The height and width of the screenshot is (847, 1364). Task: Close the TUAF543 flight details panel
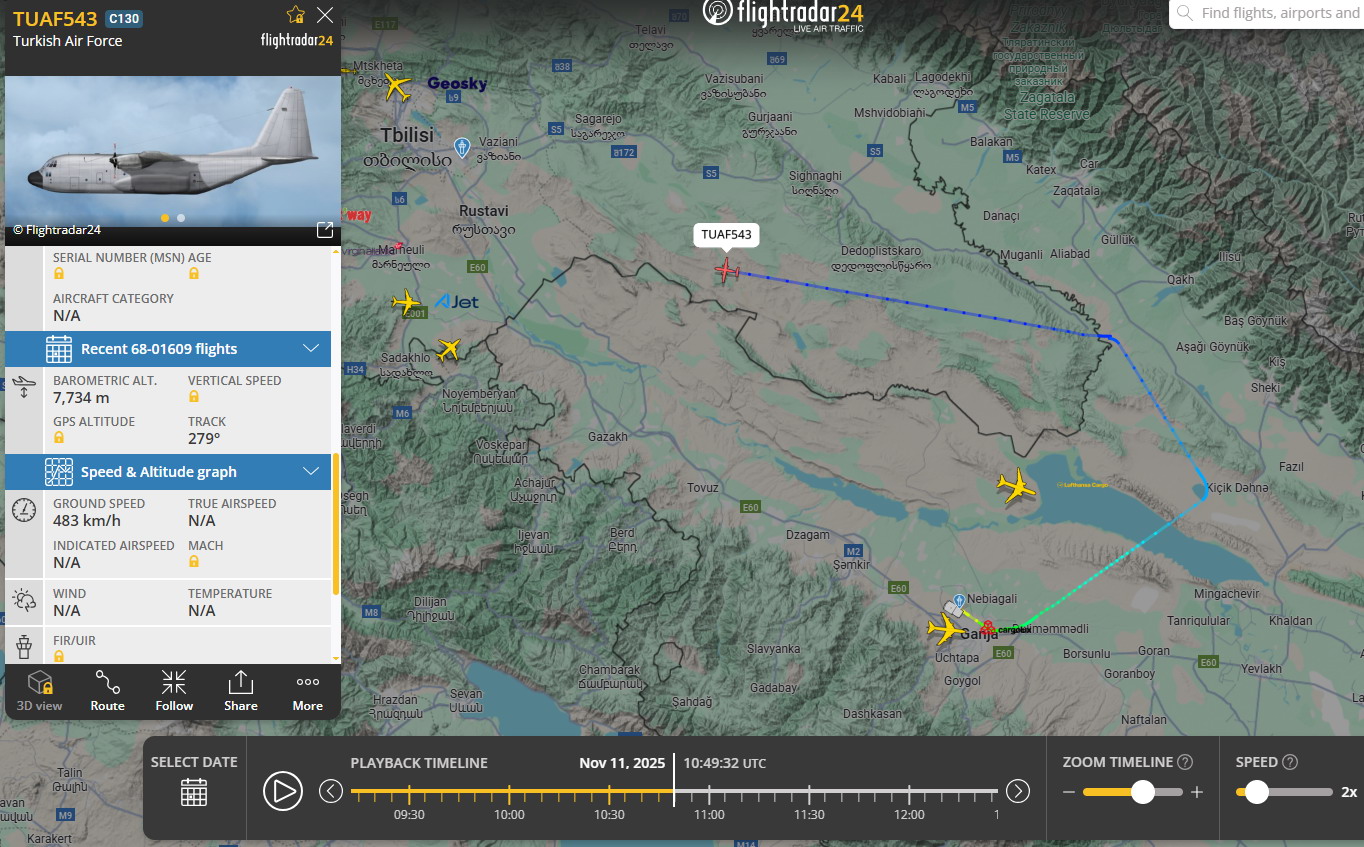coord(325,14)
